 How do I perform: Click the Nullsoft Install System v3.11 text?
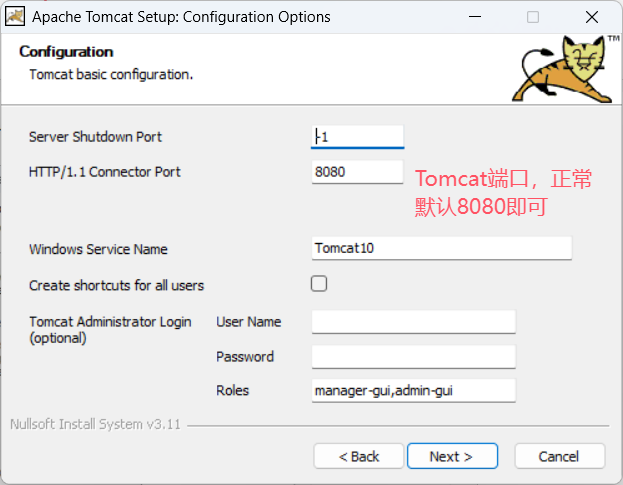point(95,424)
